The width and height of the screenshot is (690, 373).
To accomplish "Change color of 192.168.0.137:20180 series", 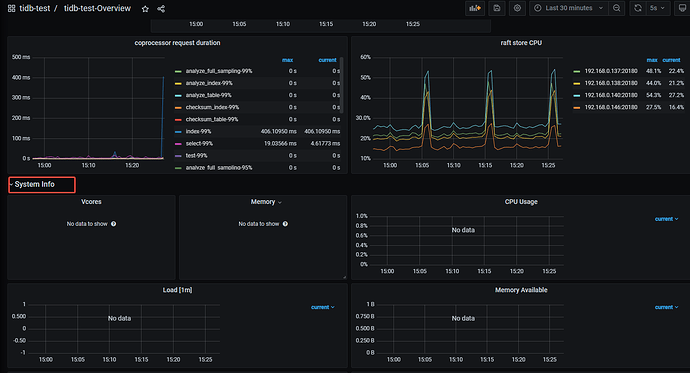I will 576,71.
